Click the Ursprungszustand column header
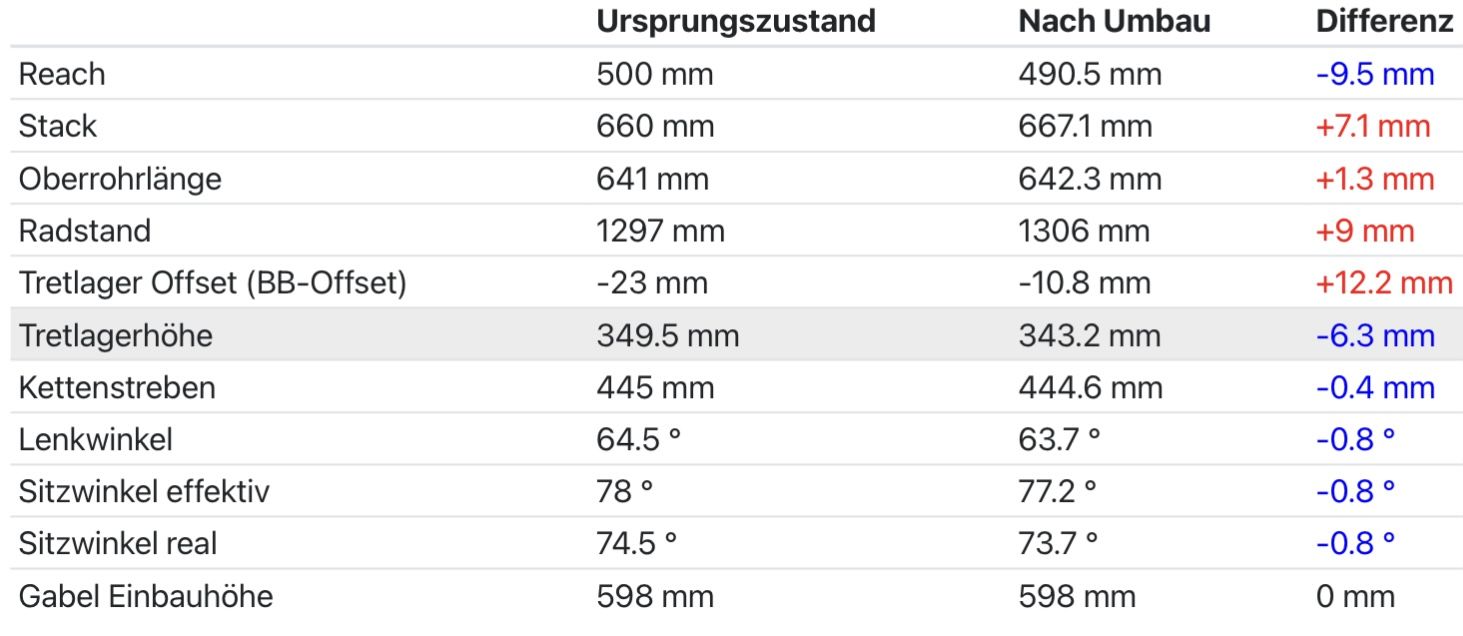The width and height of the screenshot is (1463, 636). [x=735, y=22]
